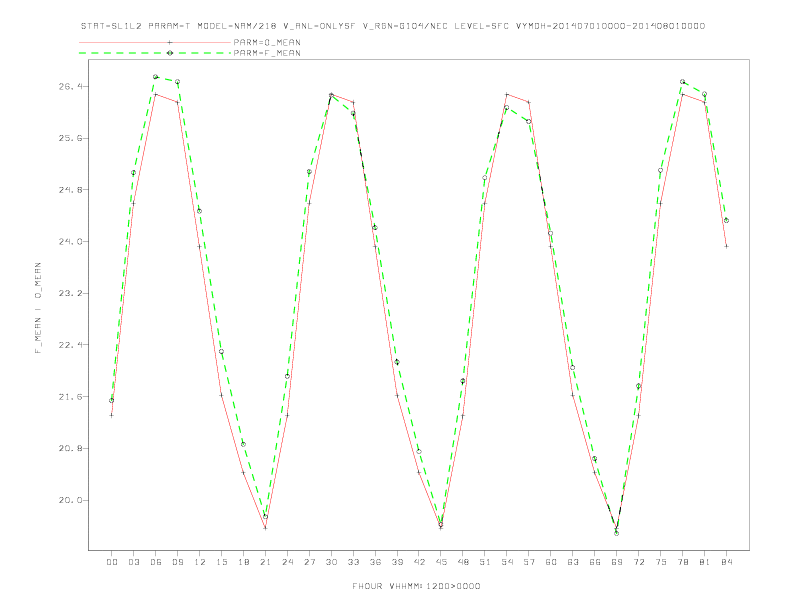Click the F_MEAN circle marker at hour 00

point(112,400)
